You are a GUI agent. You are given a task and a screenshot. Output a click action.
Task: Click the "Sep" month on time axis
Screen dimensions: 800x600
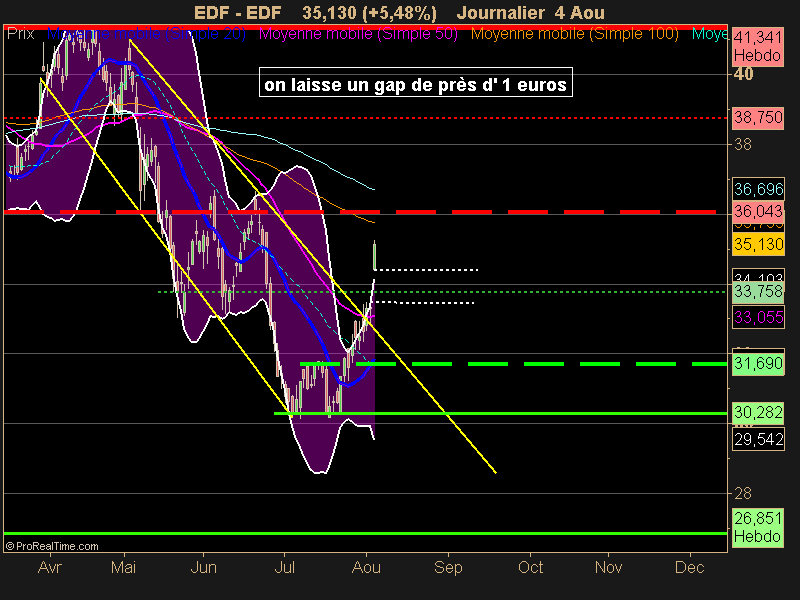point(448,567)
